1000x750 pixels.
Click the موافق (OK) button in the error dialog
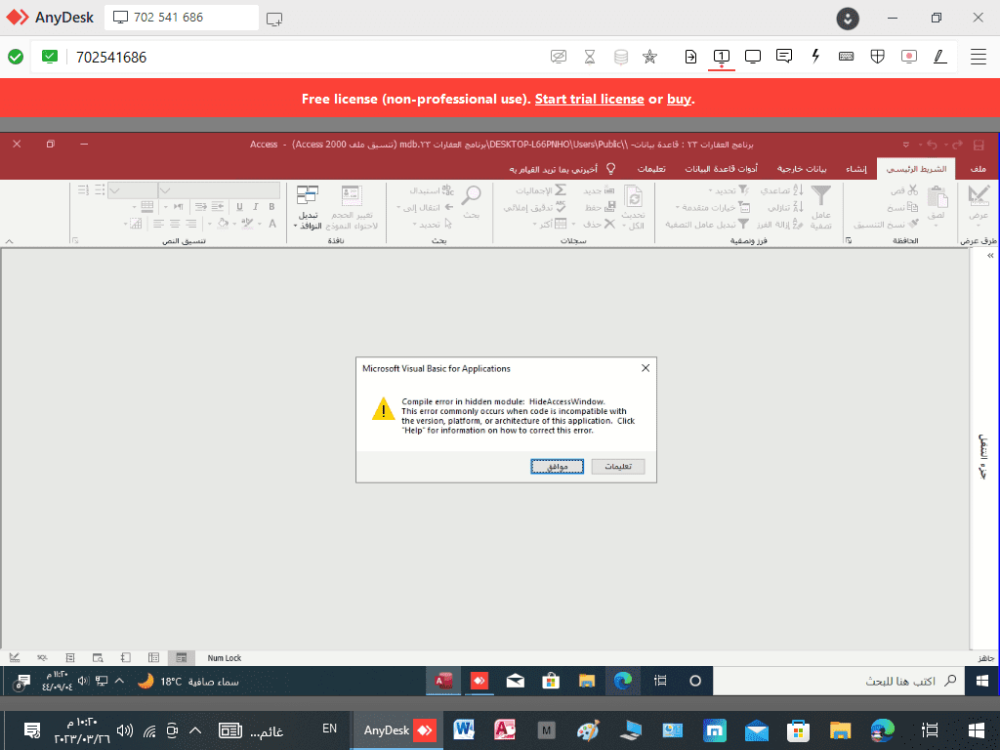557,467
